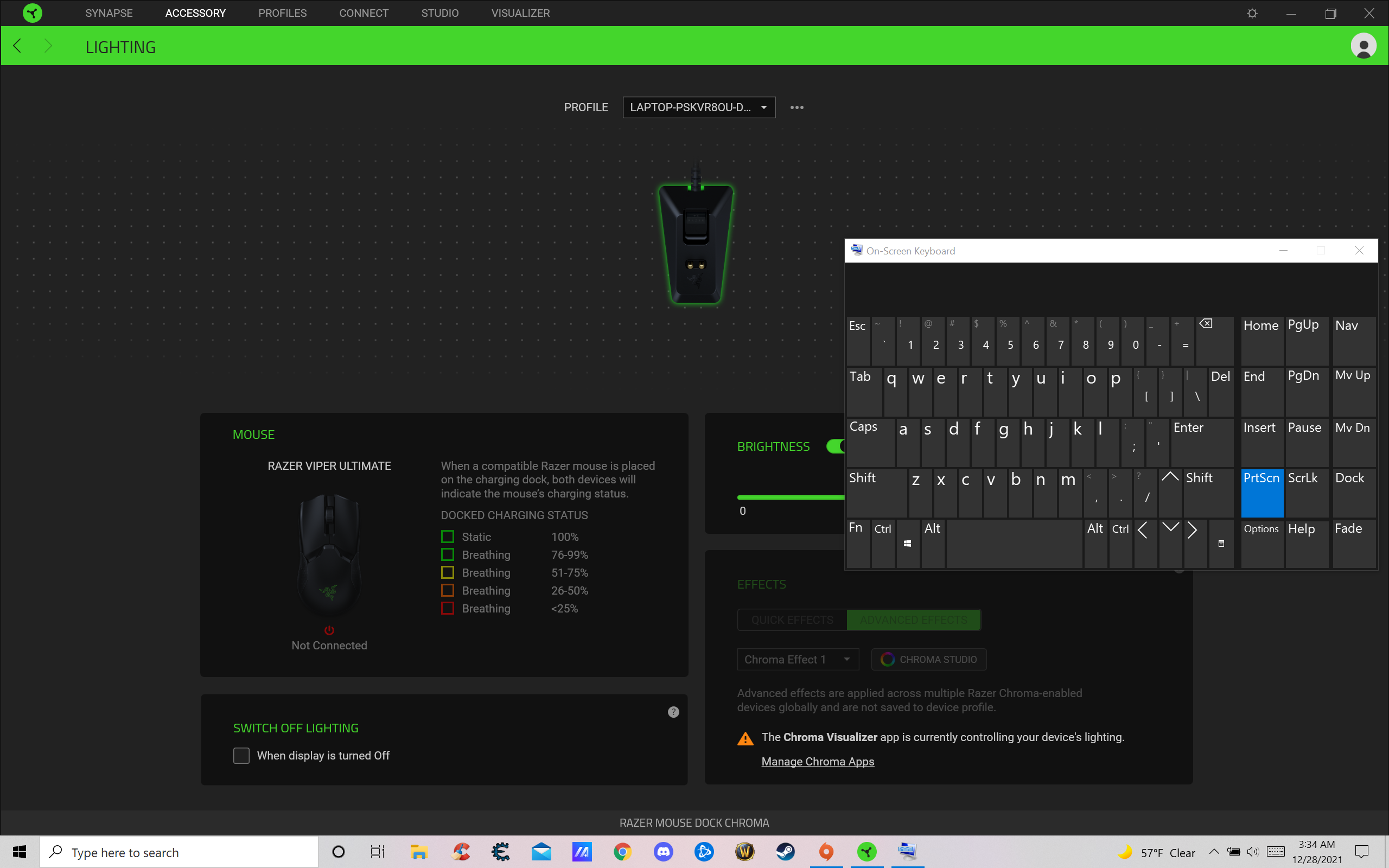The width and height of the screenshot is (1389, 868).
Task: Open World of Warcraft taskbar icon
Action: [x=744, y=852]
